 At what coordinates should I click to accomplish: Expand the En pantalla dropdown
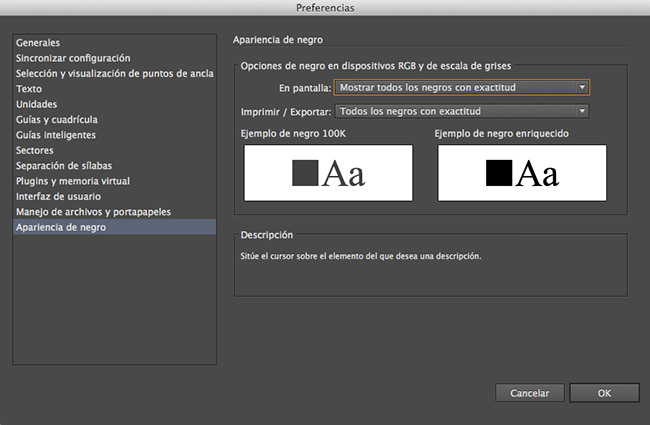point(461,87)
